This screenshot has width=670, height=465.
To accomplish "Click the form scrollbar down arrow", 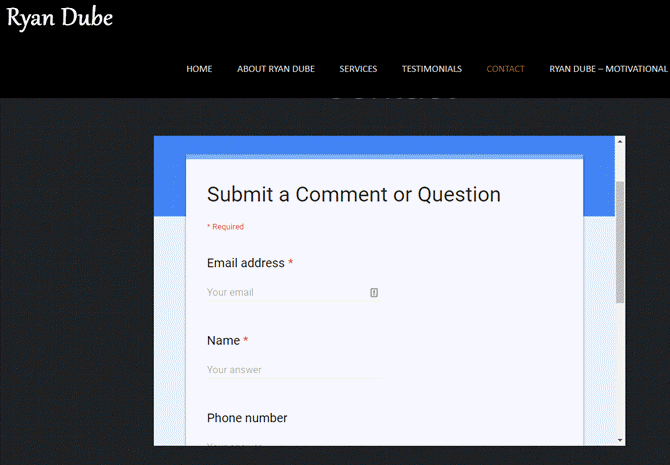I will 620,439.
